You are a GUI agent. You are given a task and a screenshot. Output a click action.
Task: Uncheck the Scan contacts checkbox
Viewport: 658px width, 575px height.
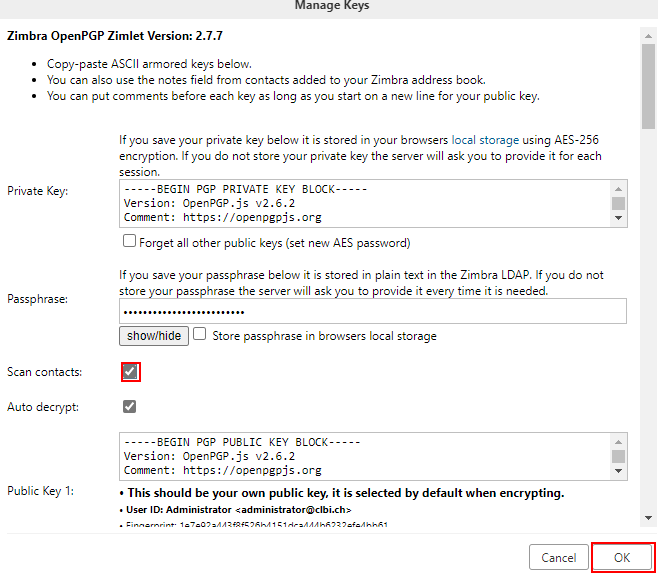pyautogui.click(x=130, y=371)
